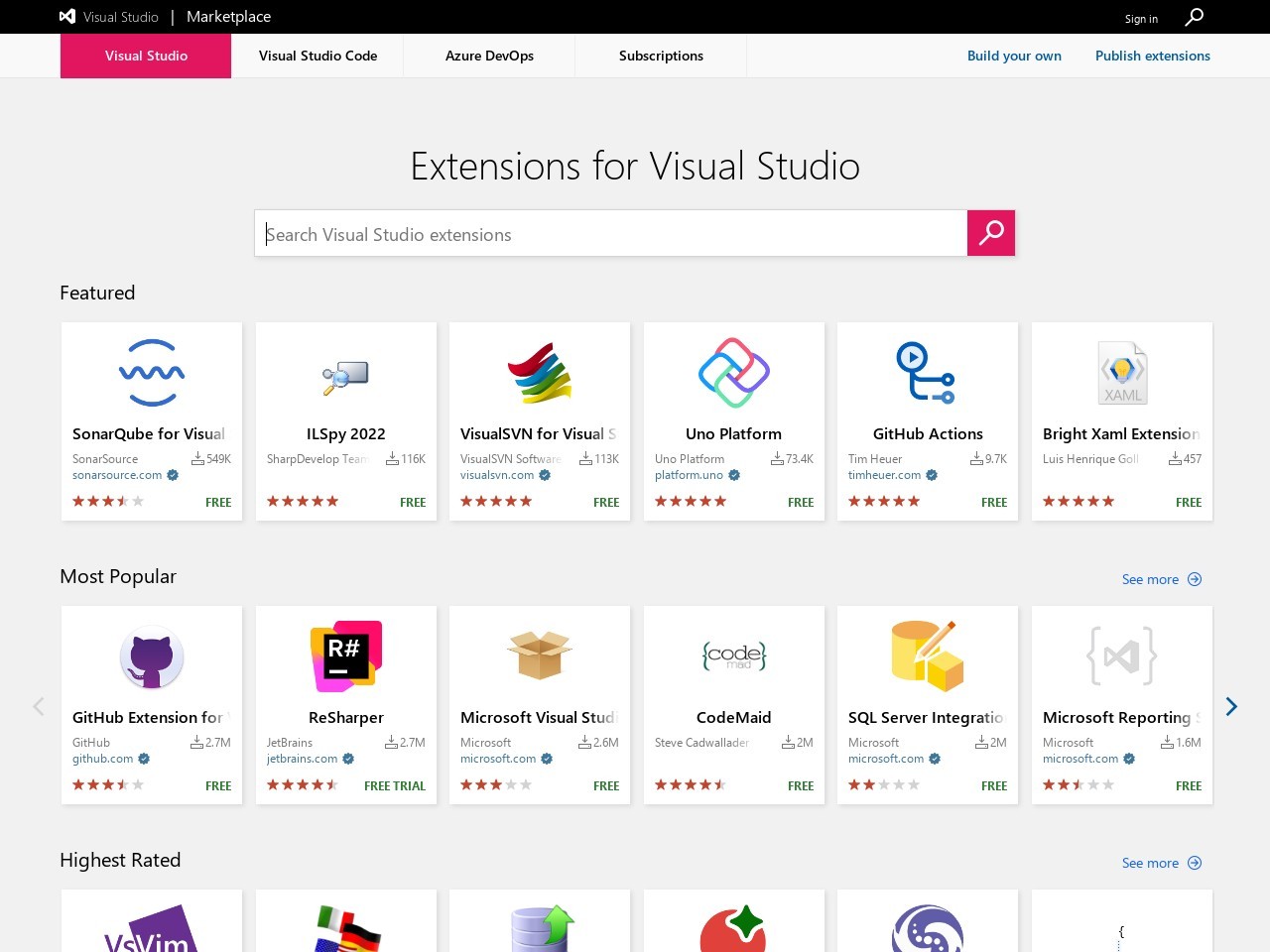Click the ILSpy 2022 title
Image resolution: width=1270 pixels, height=952 pixels.
point(346,433)
